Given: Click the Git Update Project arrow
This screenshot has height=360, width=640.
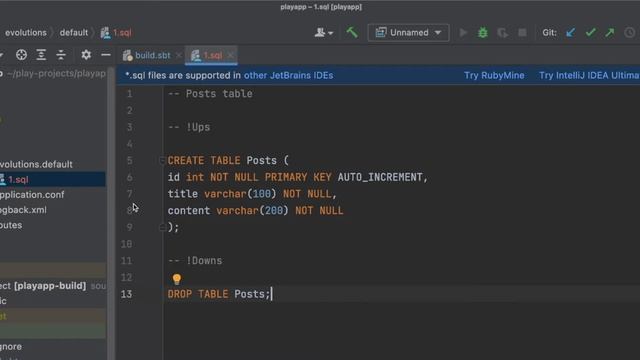Looking at the screenshot, I should pos(570,33).
